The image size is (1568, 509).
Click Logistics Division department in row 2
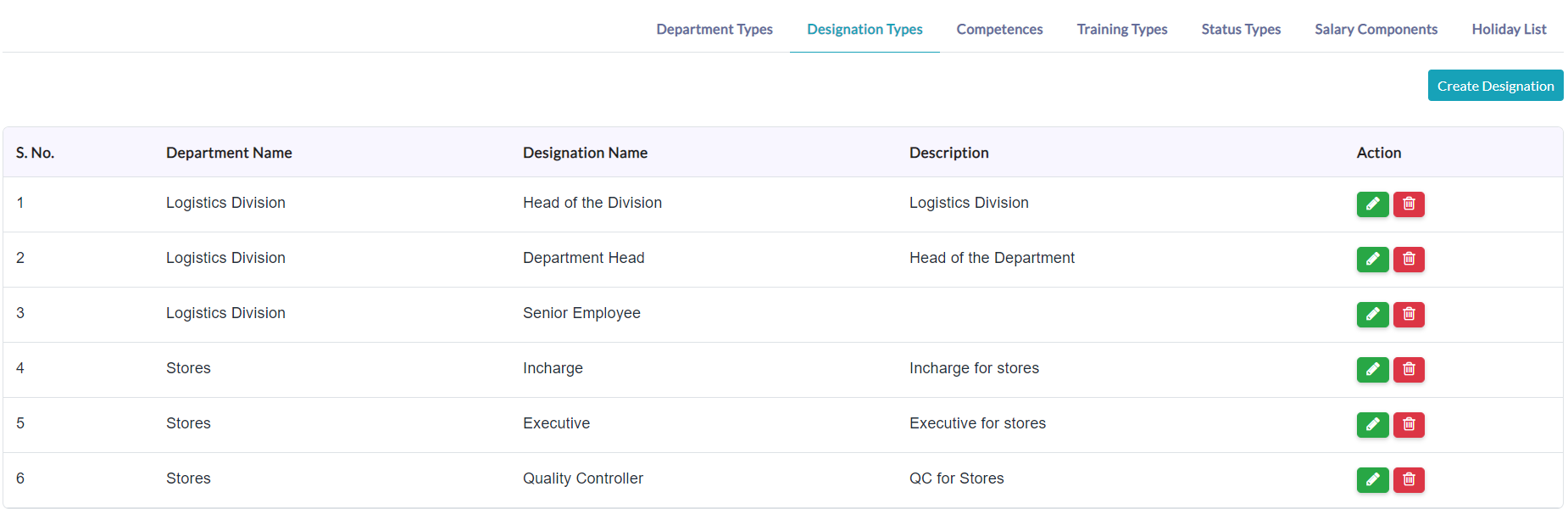point(225,258)
